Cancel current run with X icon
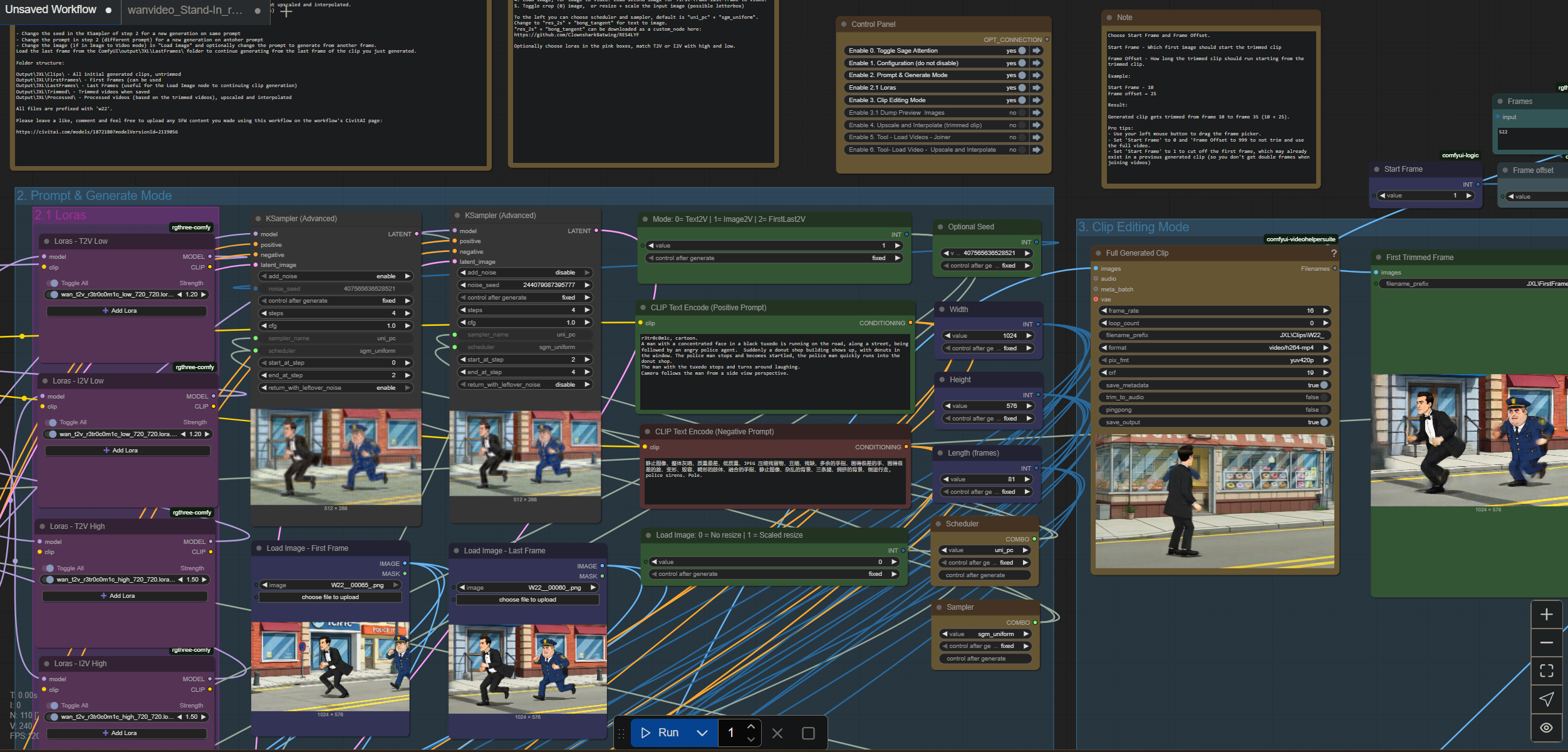The image size is (1568, 752). tap(777, 733)
